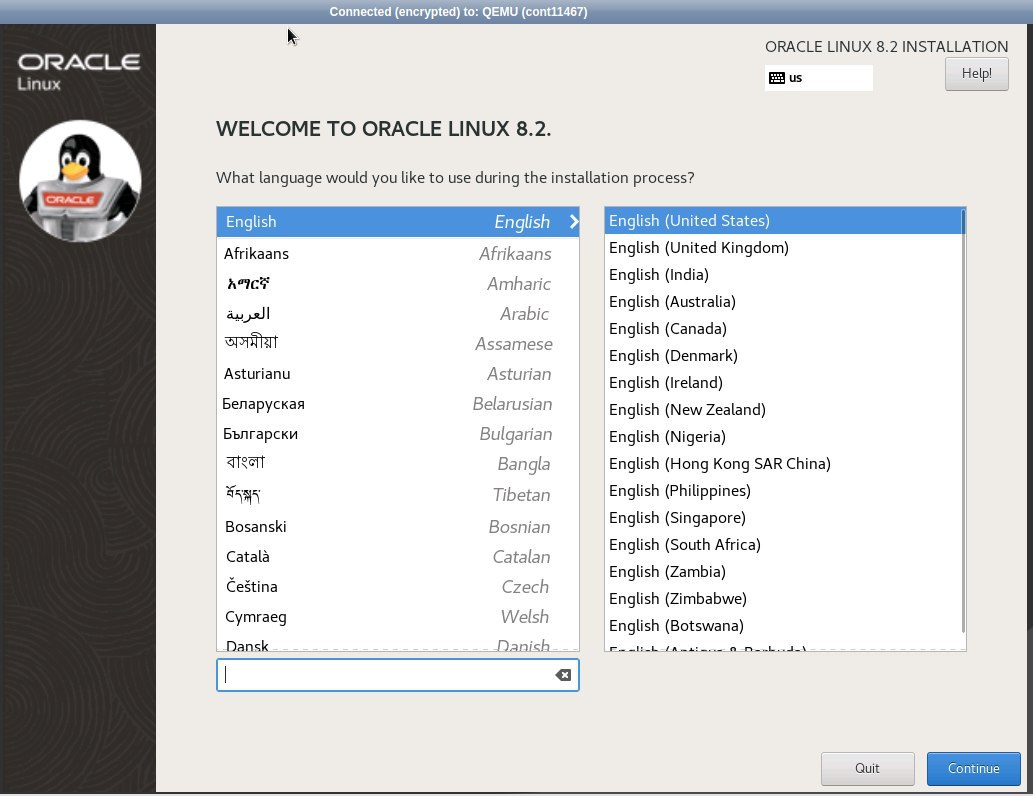Select Amharic language row
Screen dimensions: 1033x796
coord(398,284)
